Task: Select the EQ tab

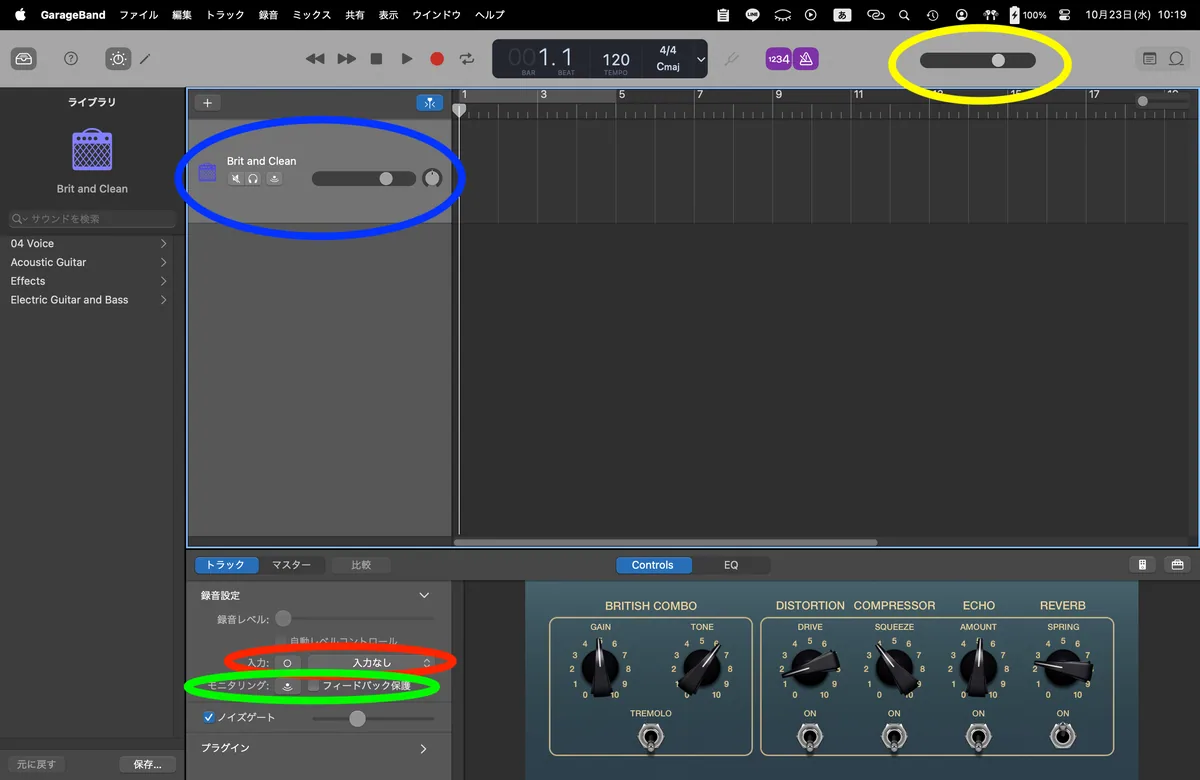Action: 731,565
